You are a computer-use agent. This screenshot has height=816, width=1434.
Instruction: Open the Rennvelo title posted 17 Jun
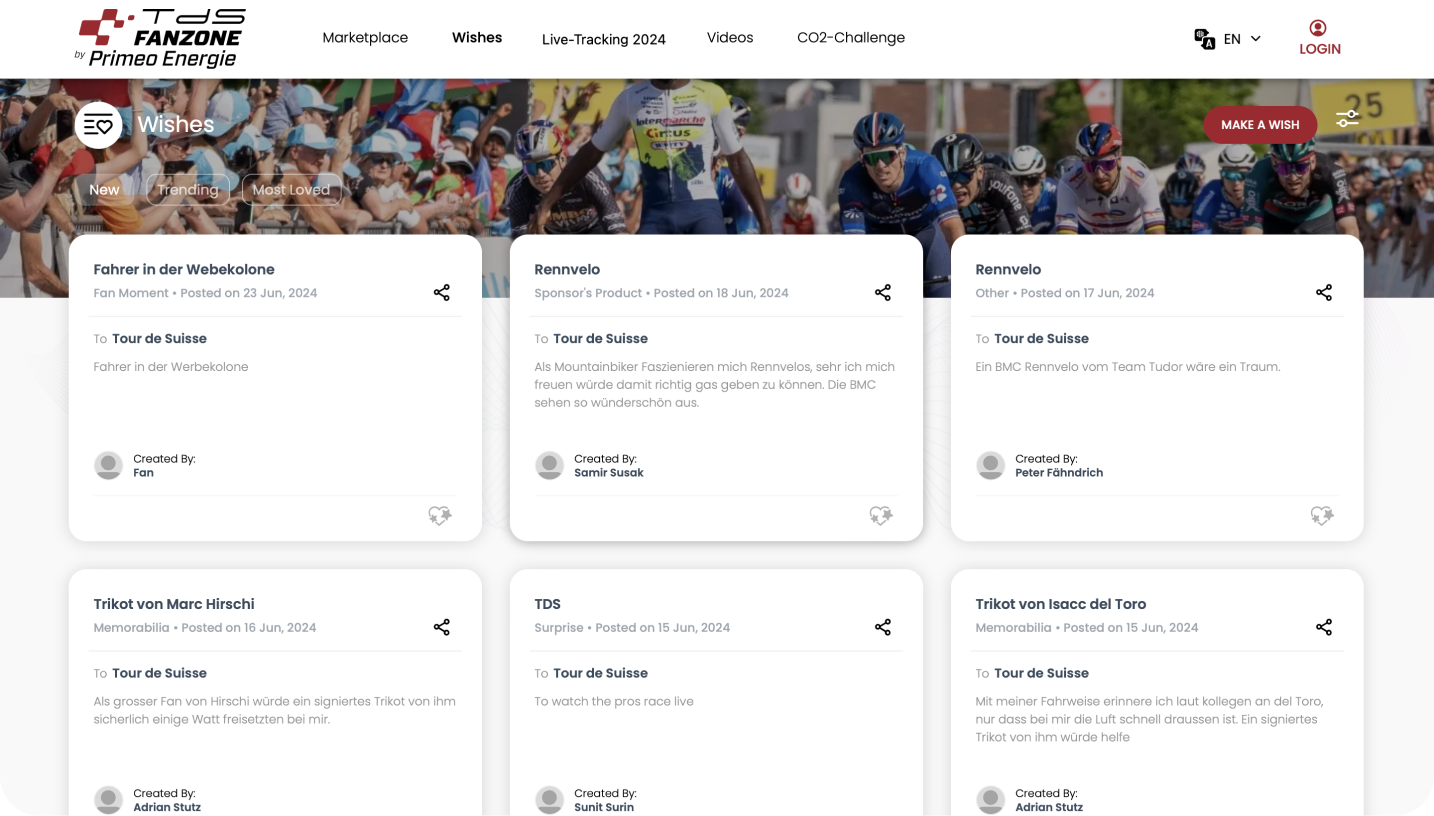click(x=1008, y=269)
